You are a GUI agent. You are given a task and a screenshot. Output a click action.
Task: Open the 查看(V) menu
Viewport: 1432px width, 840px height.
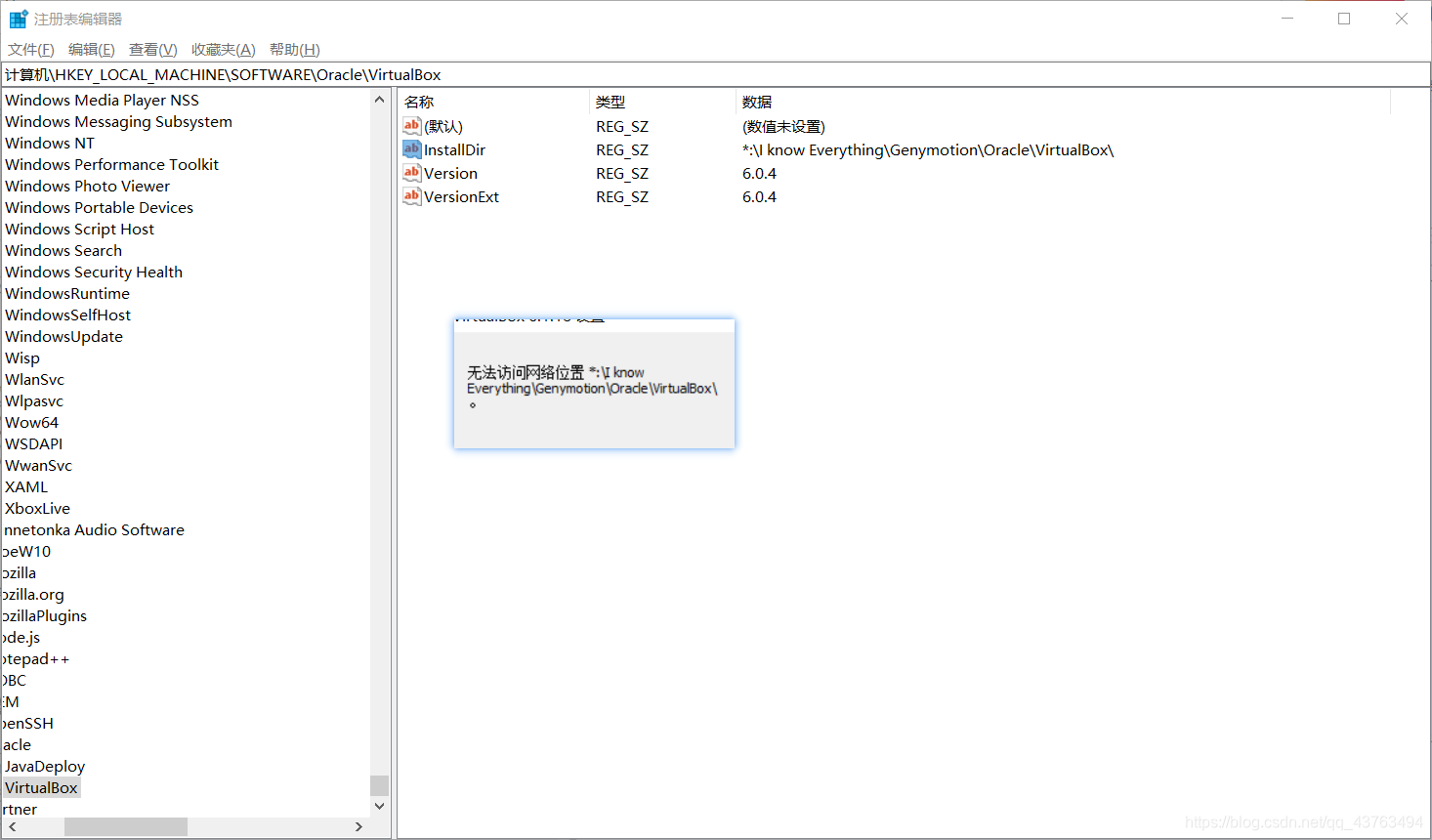click(x=153, y=50)
